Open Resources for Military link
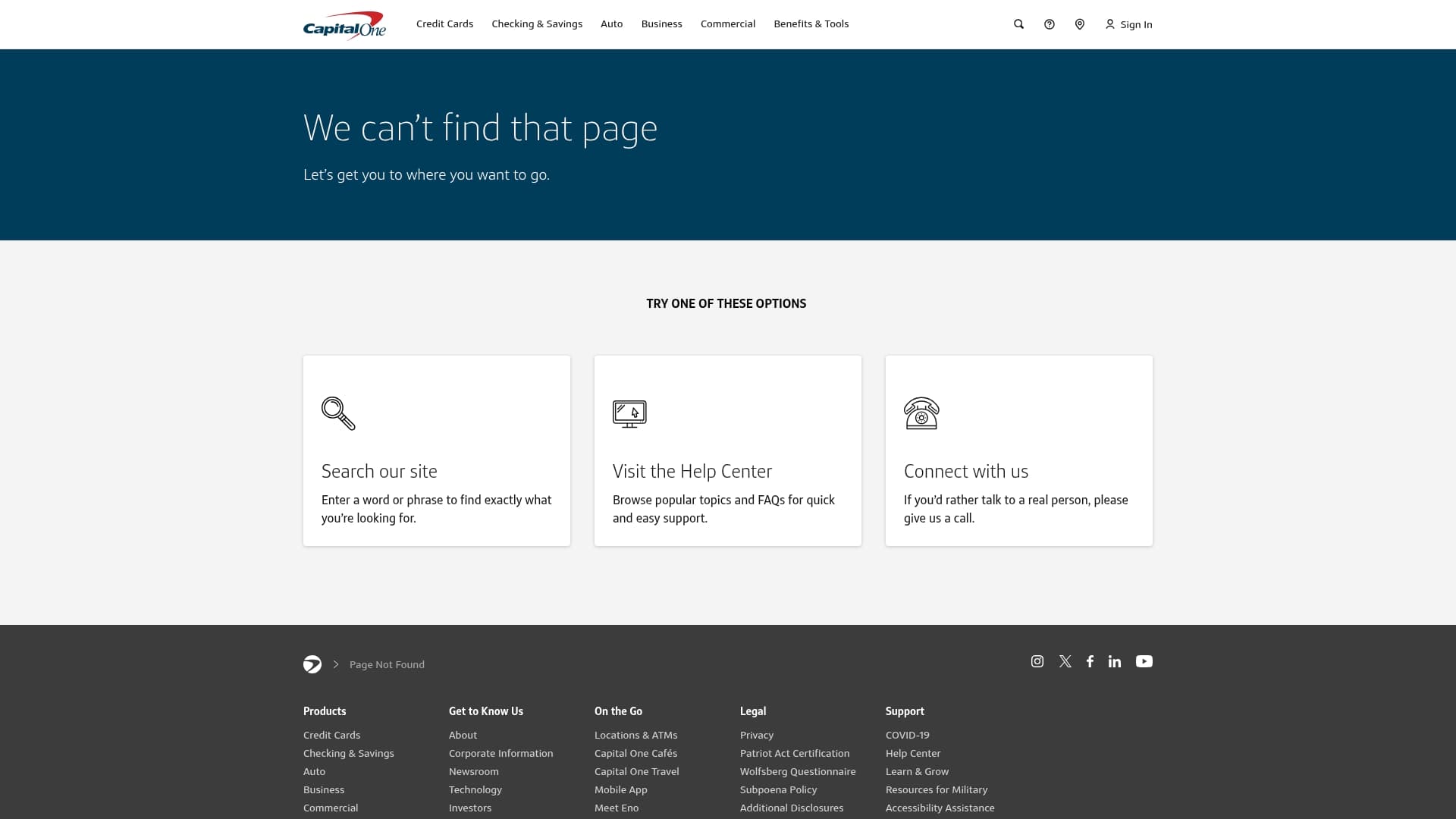This screenshot has height=819, width=1456. pyautogui.click(x=936, y=790)
